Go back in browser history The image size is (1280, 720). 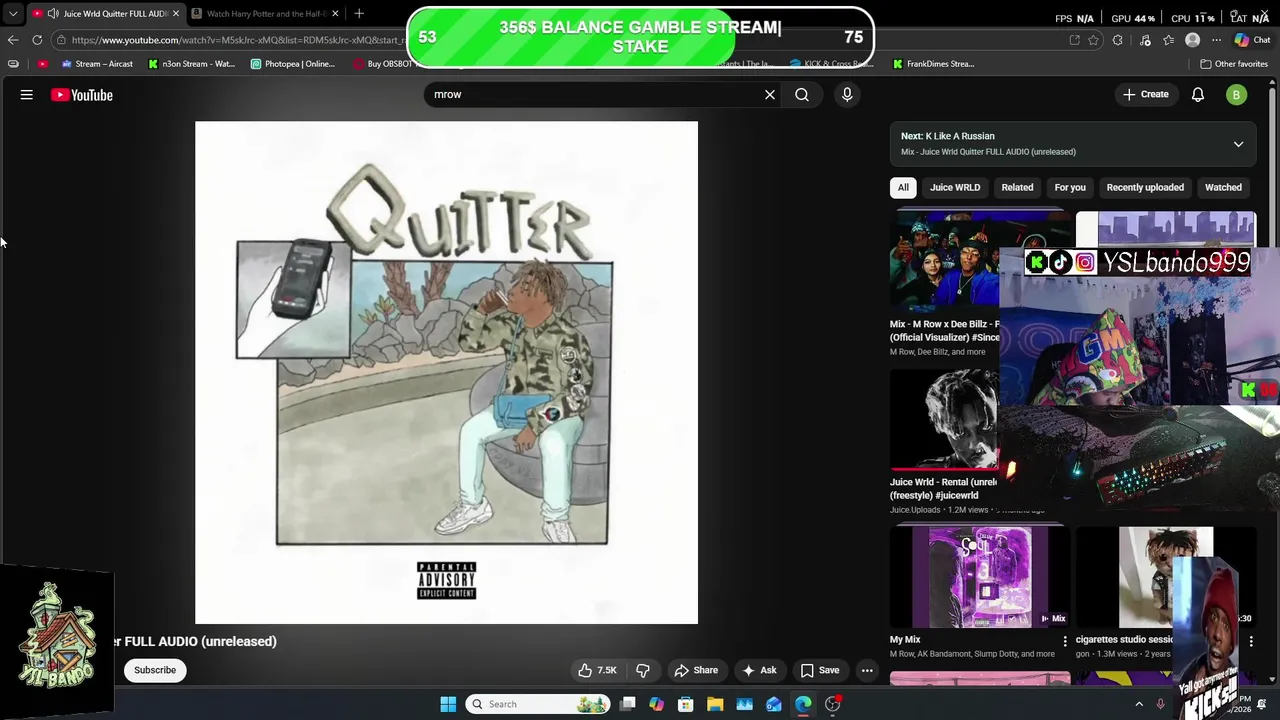(x=12, y=40)
